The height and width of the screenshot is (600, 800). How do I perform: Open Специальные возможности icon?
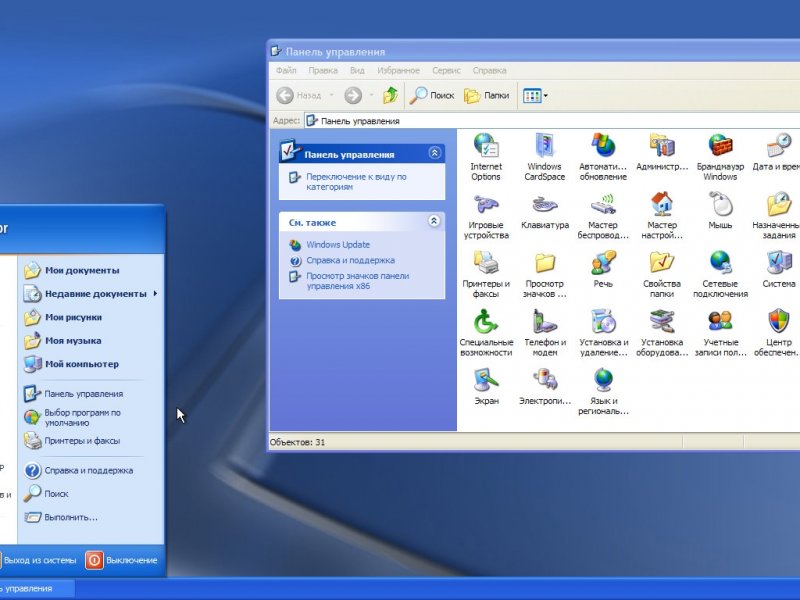pyautogui.click(x=486, y=333)
